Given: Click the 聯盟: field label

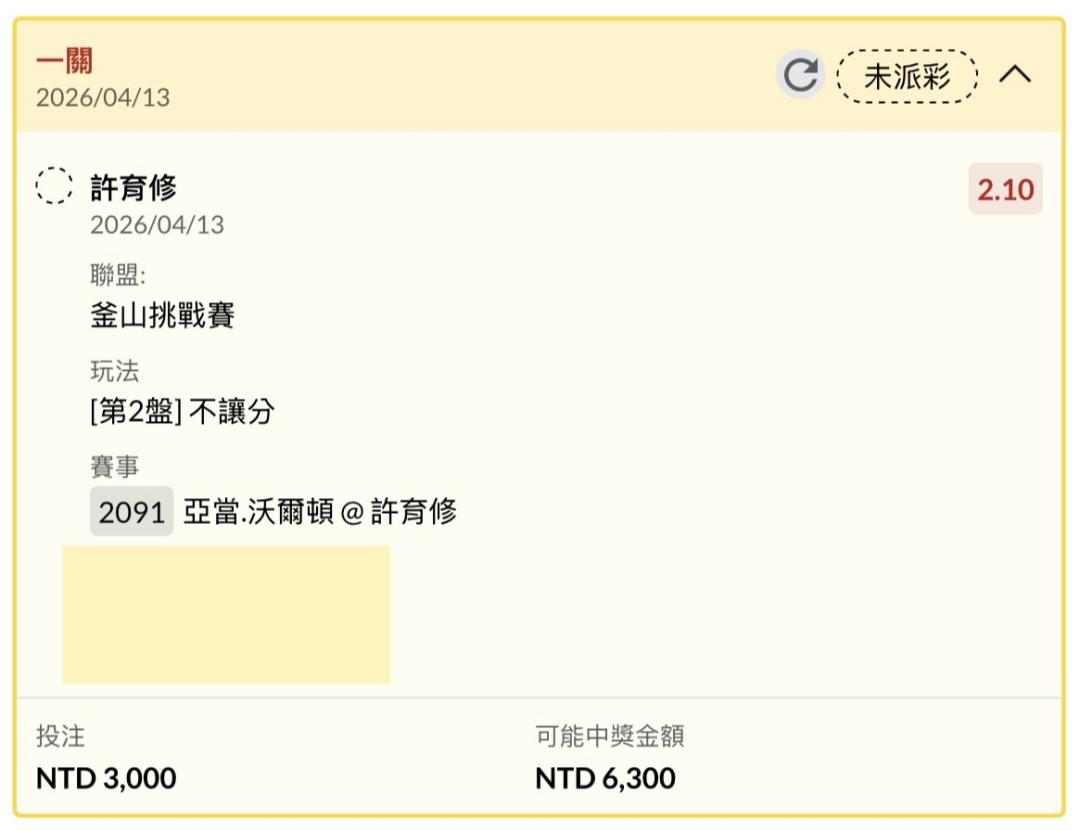Looking at the screenshot, I should pos(118,277).
